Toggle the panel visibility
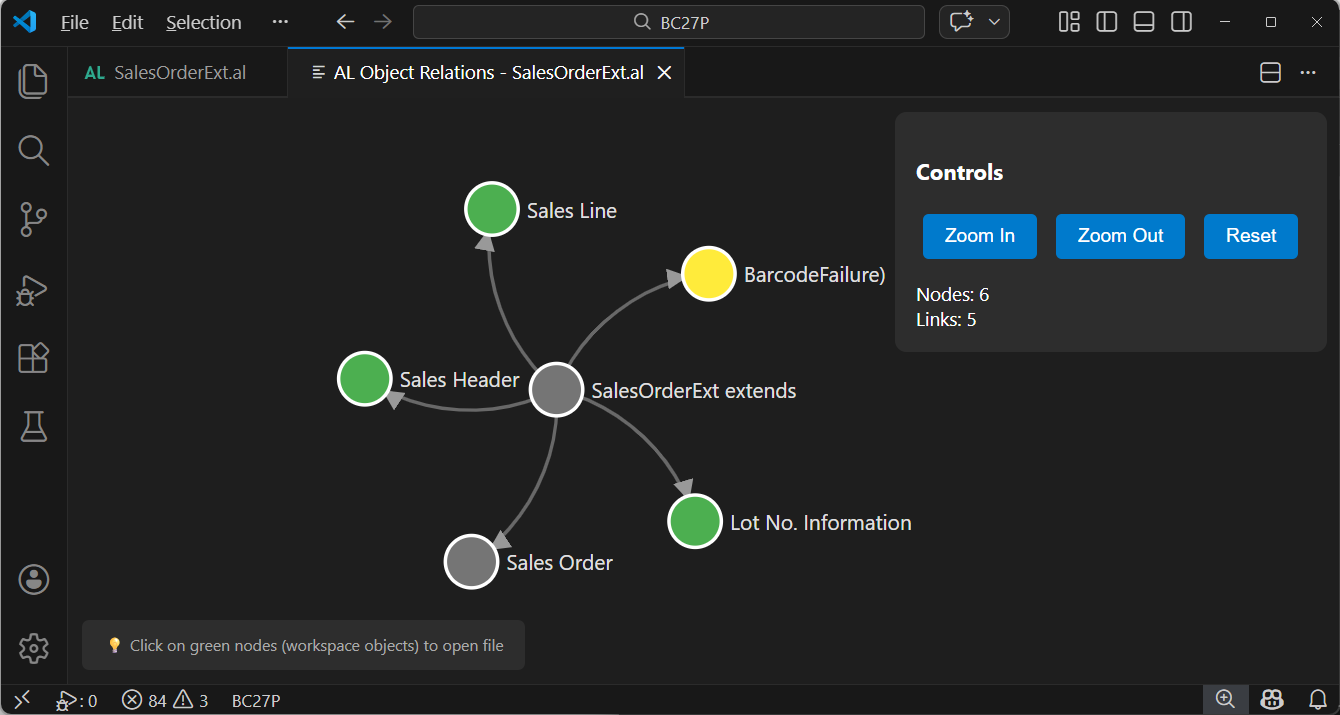This screenshot has height=715, width=1340. [x=1143, y=21]
